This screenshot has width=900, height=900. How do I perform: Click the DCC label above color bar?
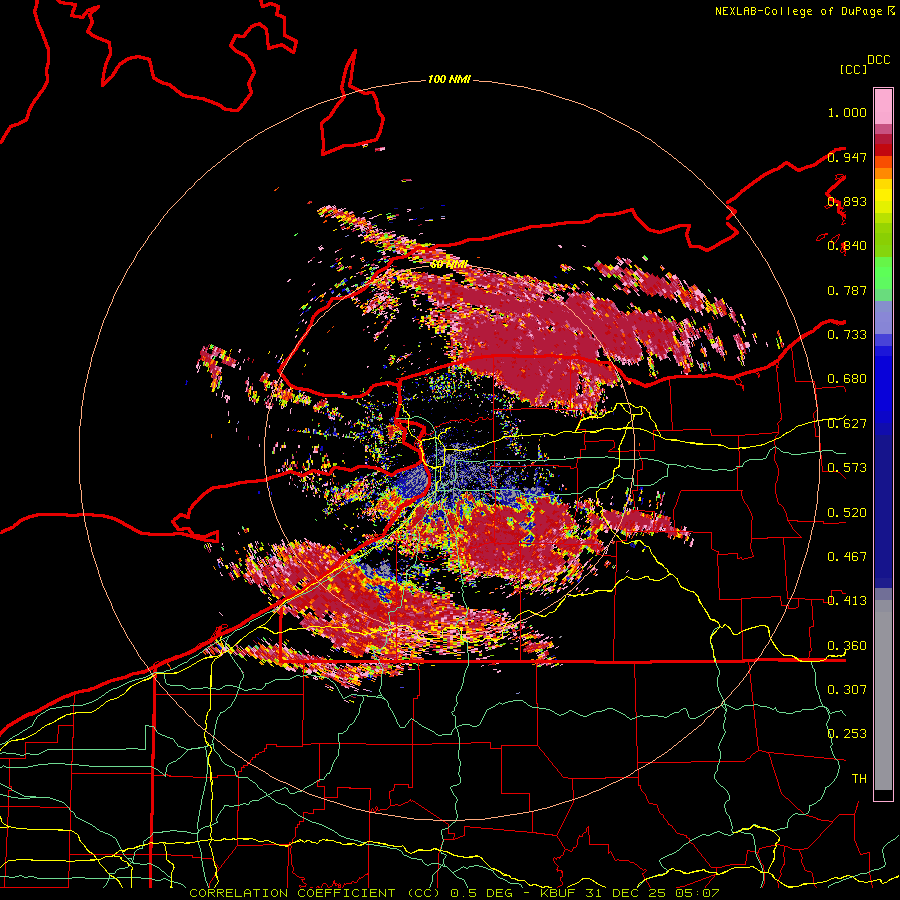click(879, 60)
